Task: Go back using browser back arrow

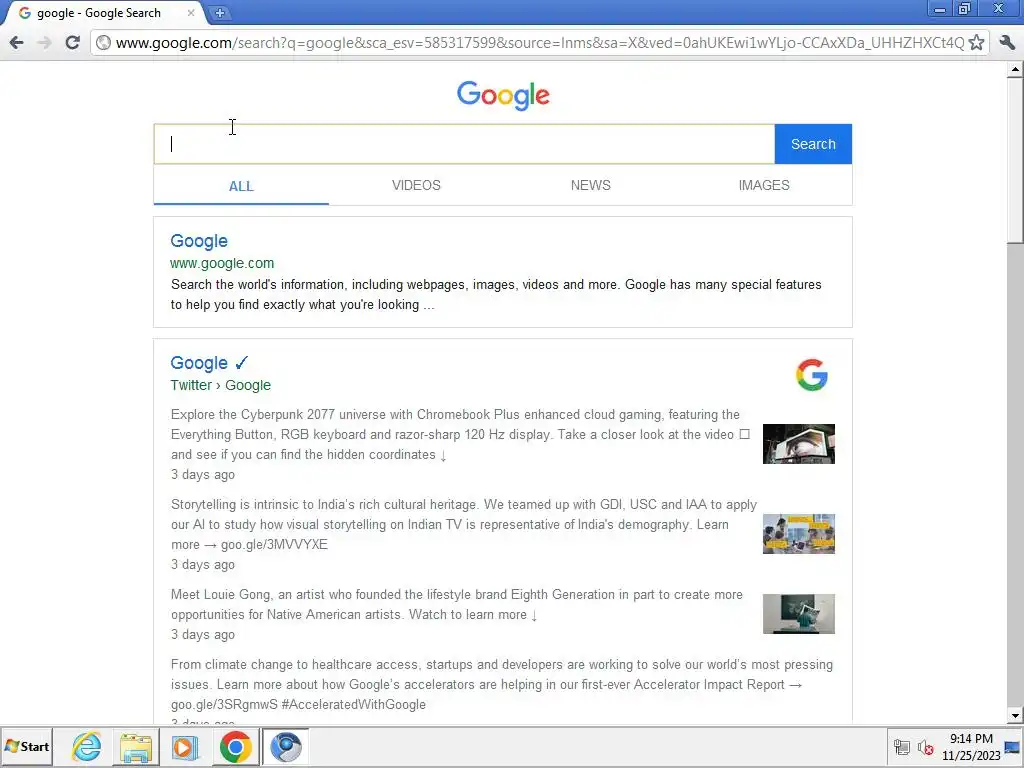Action: click(17, 42)
